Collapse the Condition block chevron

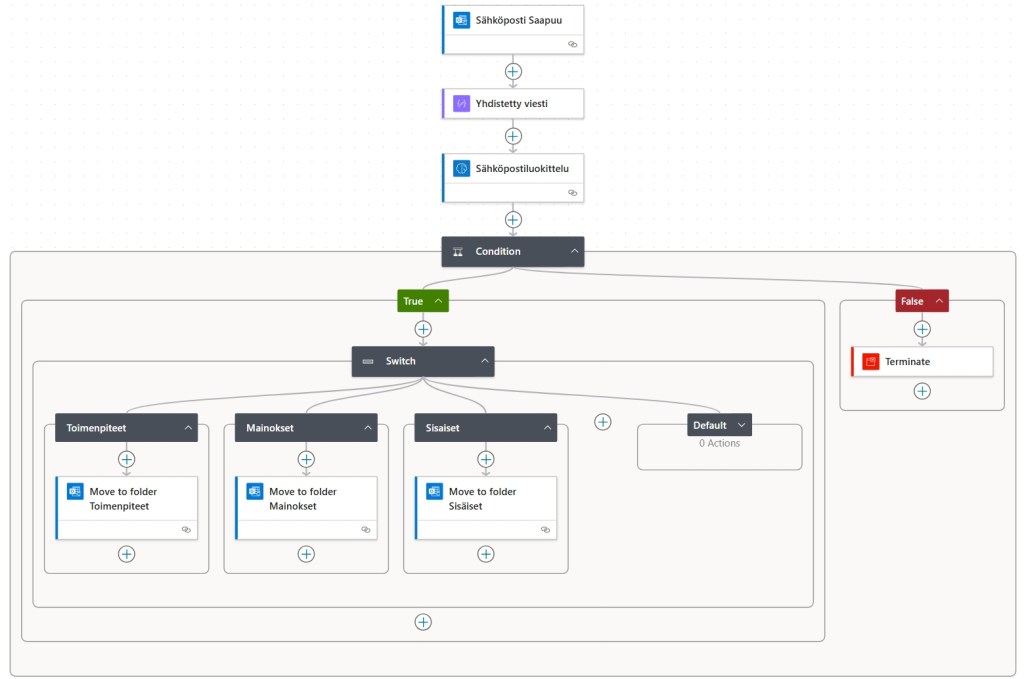point(574,252)
